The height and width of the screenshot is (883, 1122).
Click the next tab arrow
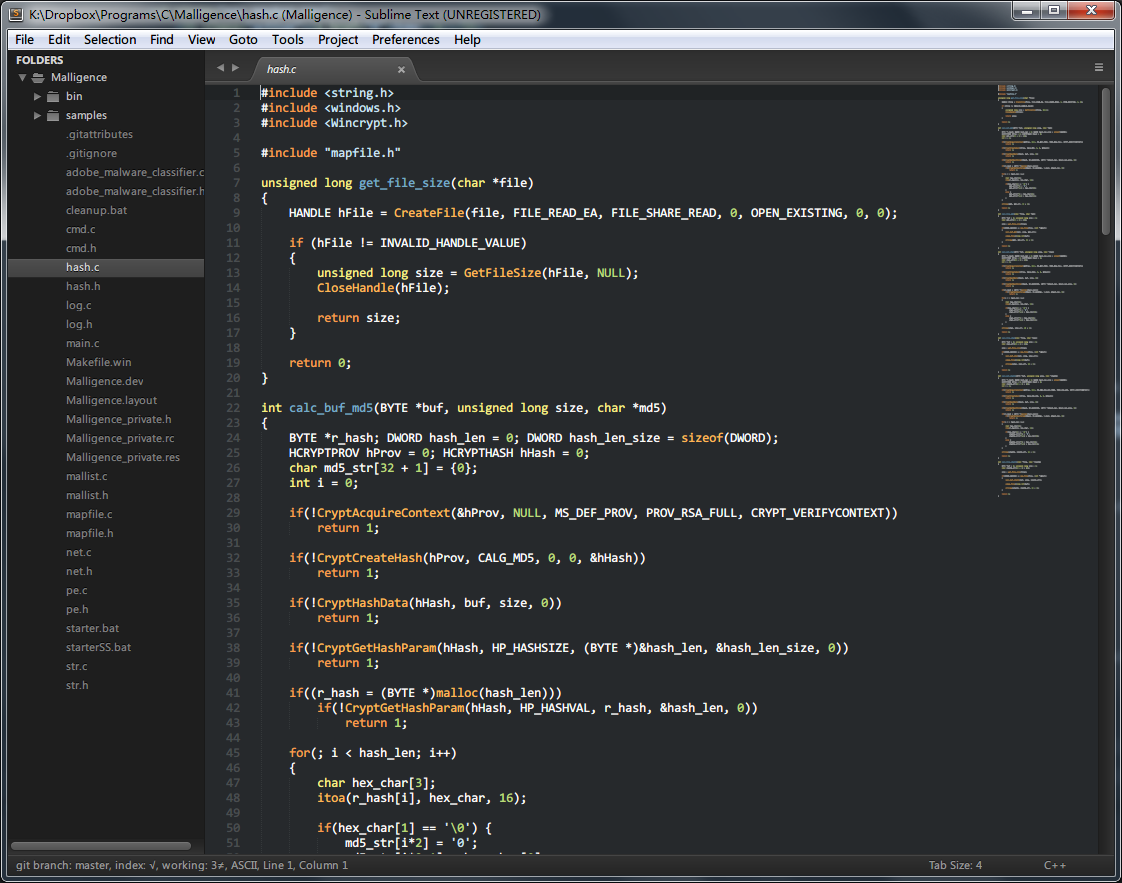[236, 68]
